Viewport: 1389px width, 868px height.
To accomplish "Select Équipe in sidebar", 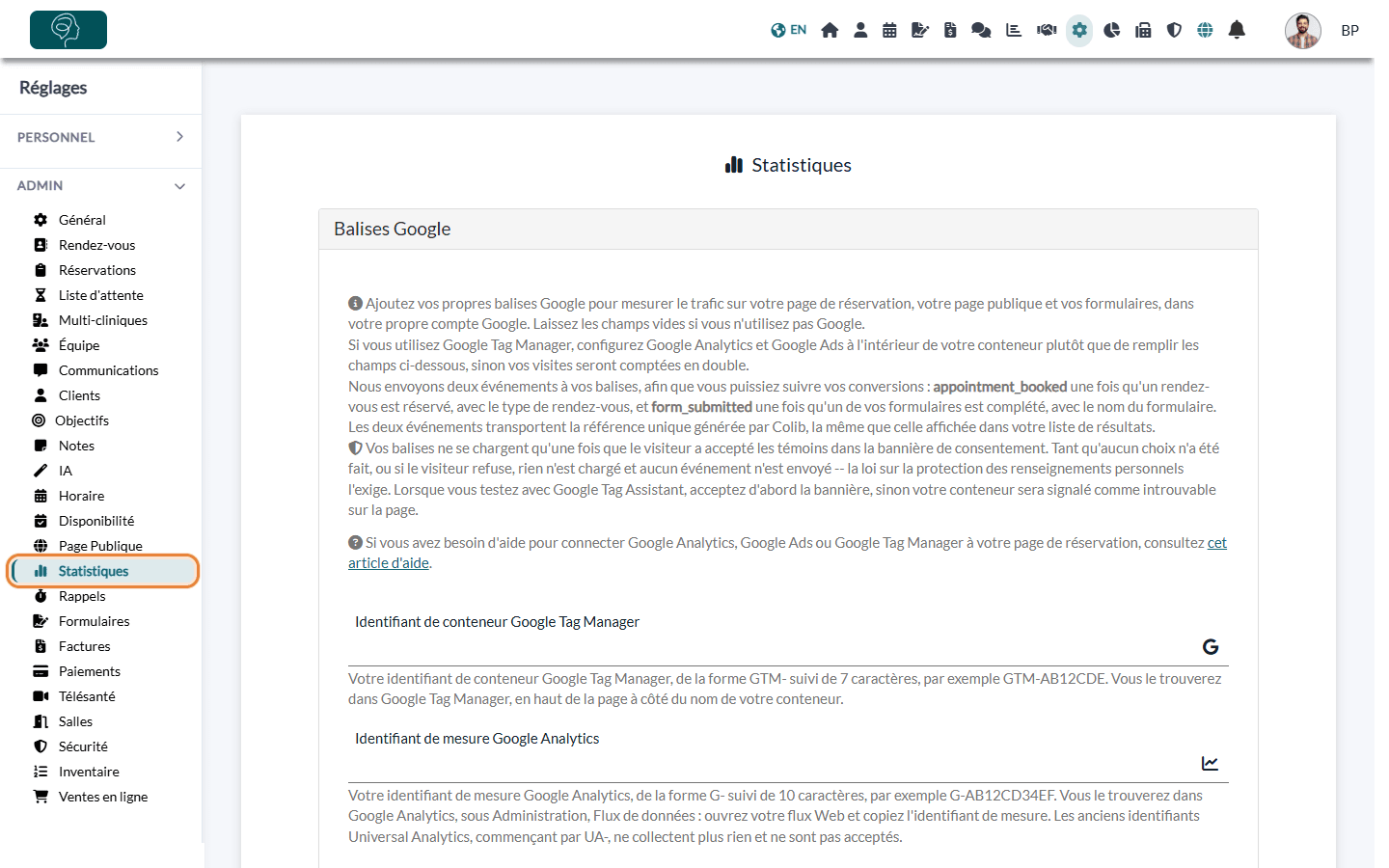I will coord(79,345).
